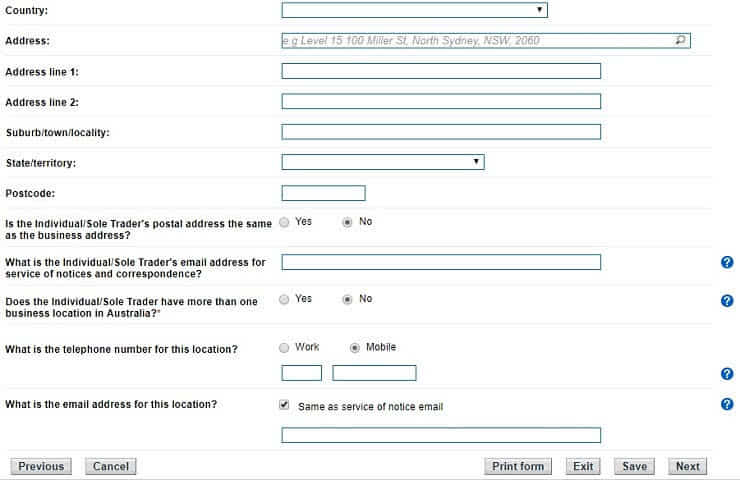Select Yes for more than one business location
This screenshot has width=740, height=480.
pos(285,299)
